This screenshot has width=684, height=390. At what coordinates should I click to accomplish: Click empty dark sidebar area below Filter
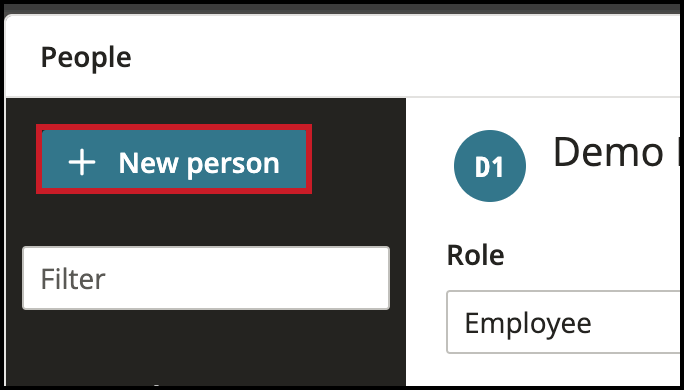point(206,349)
